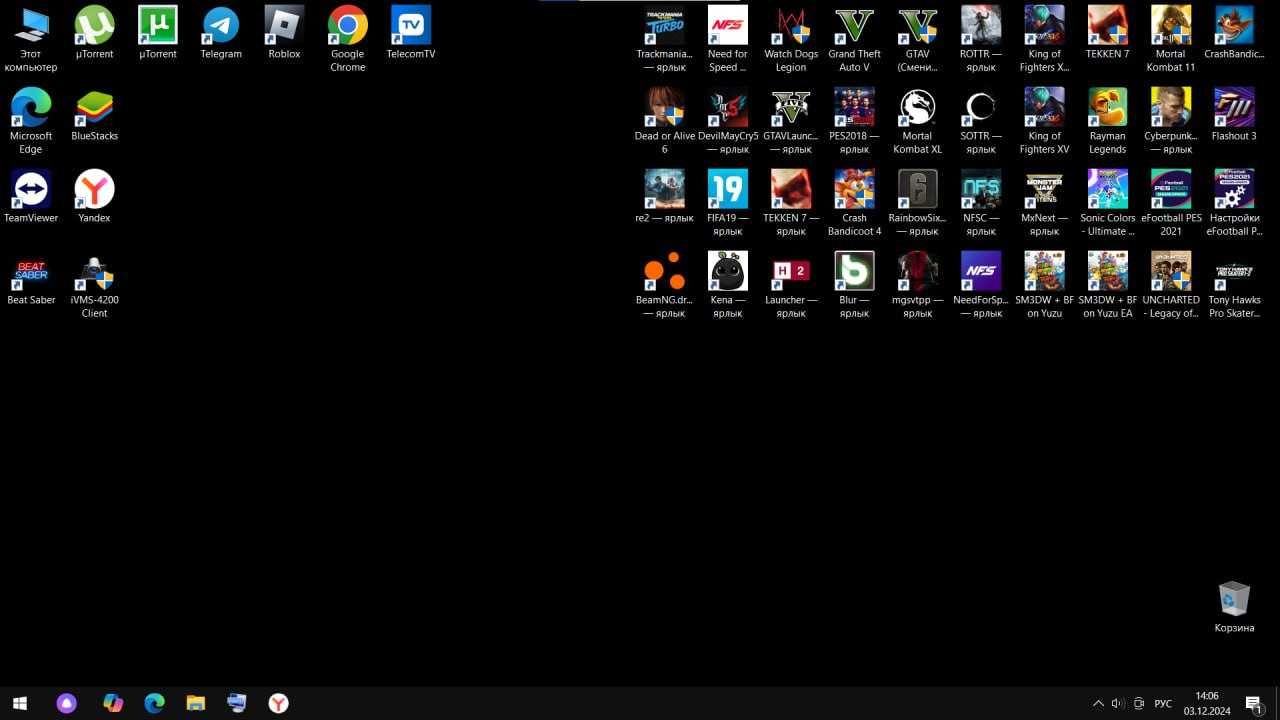Launch the Blur shortcut

(855, 286)
